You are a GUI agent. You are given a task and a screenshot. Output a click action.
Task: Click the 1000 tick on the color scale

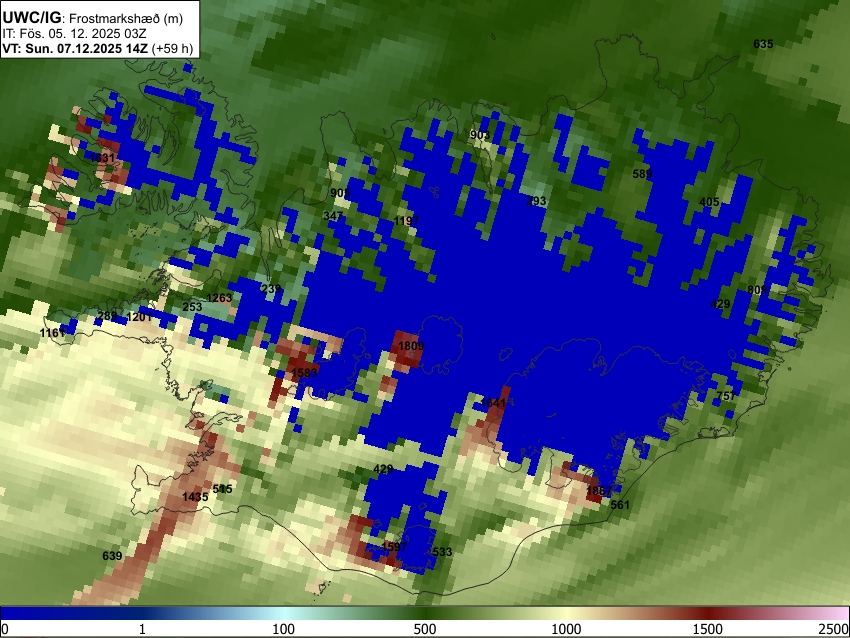pos(566,629)
